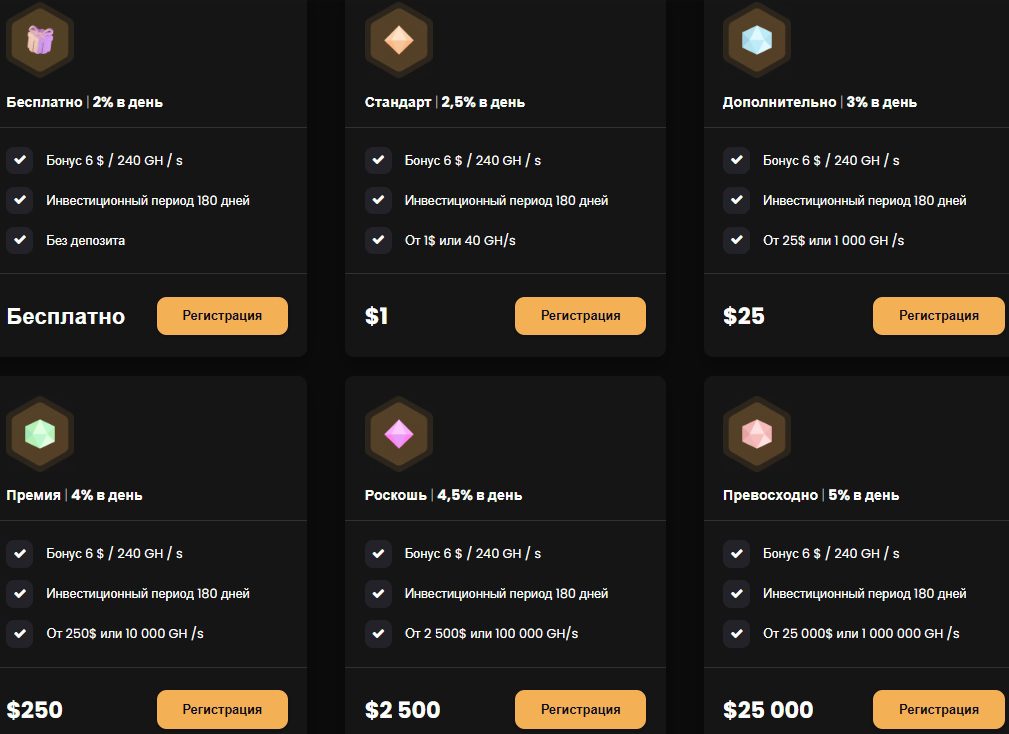The image size is (1009, 734).
Task: Click the orange diamond icon on the Стандарт plan
Action: click(398, 40)
